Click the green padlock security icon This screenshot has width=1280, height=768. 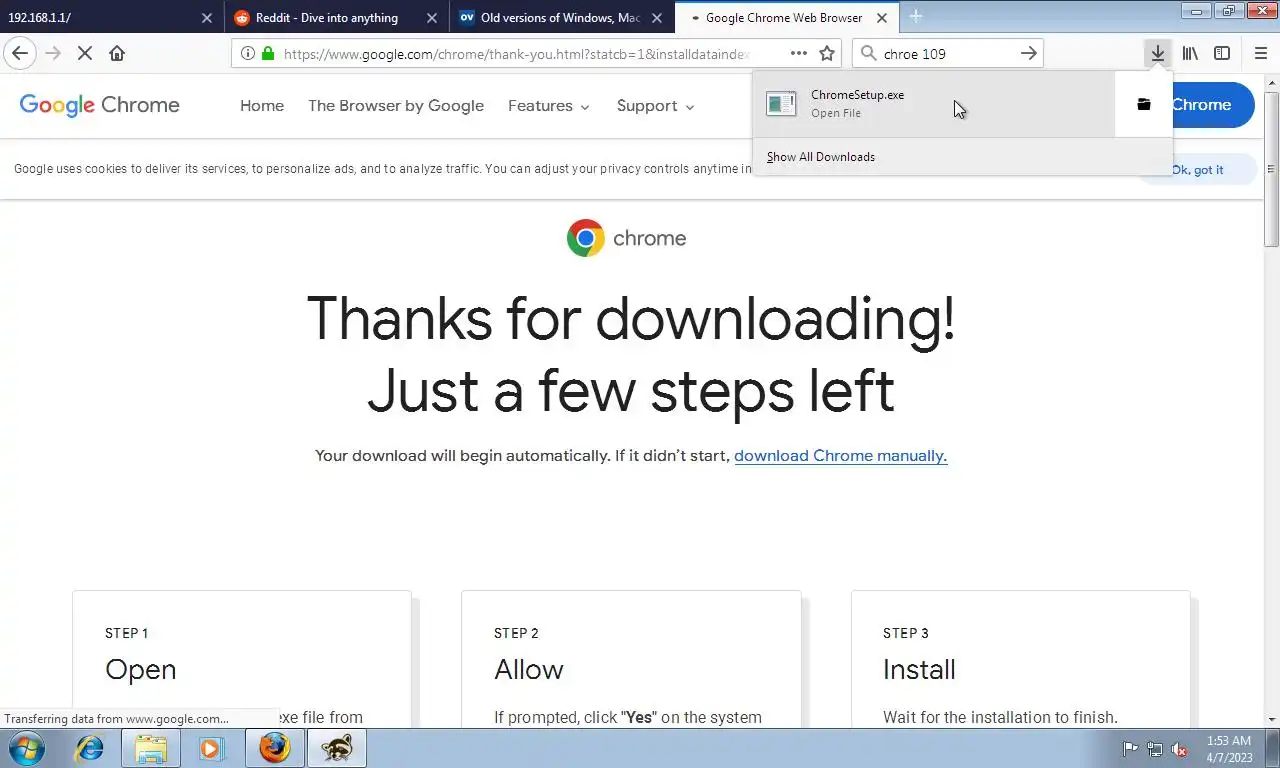click(267, 54)
